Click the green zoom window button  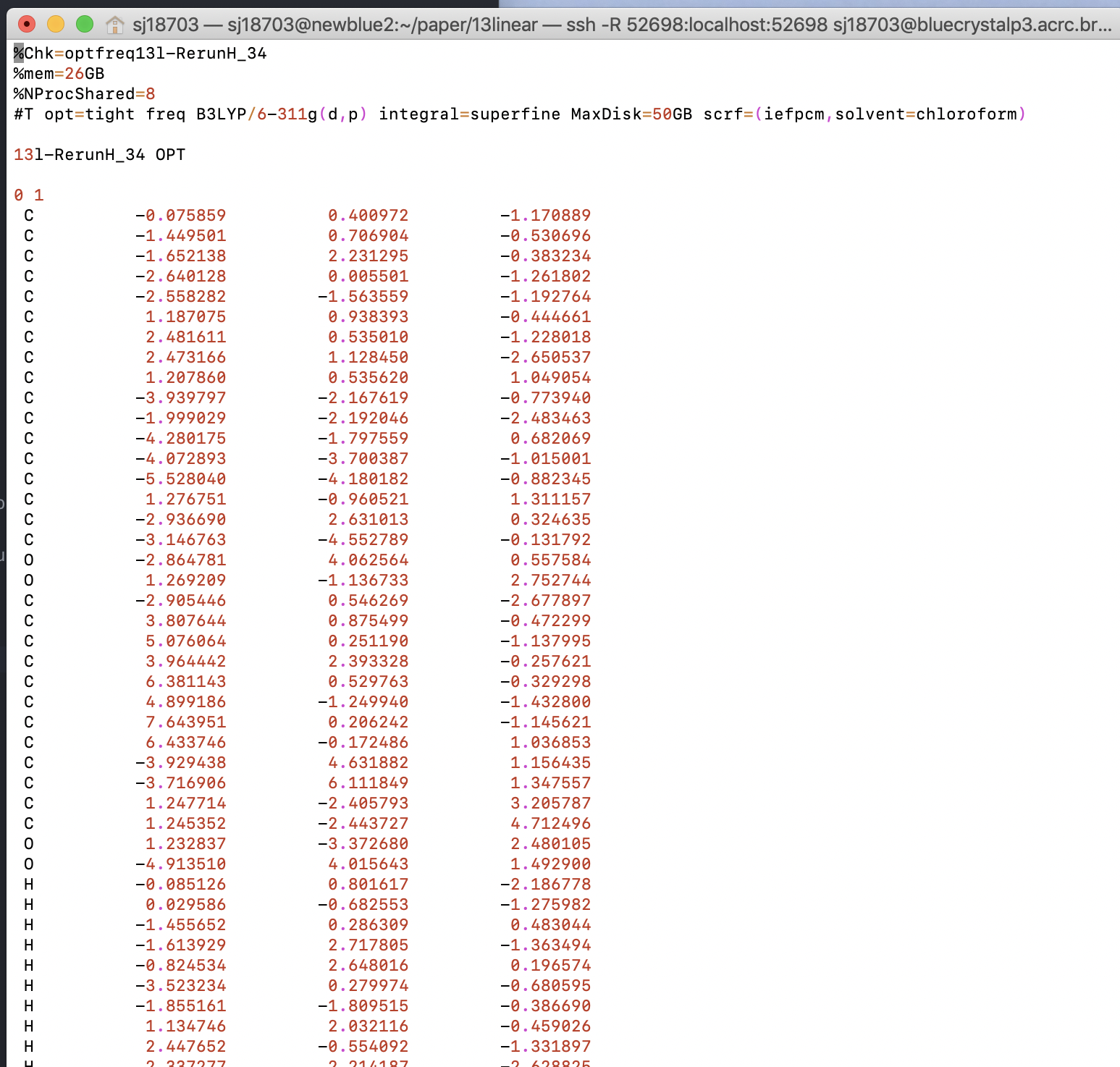click(85, 25)
